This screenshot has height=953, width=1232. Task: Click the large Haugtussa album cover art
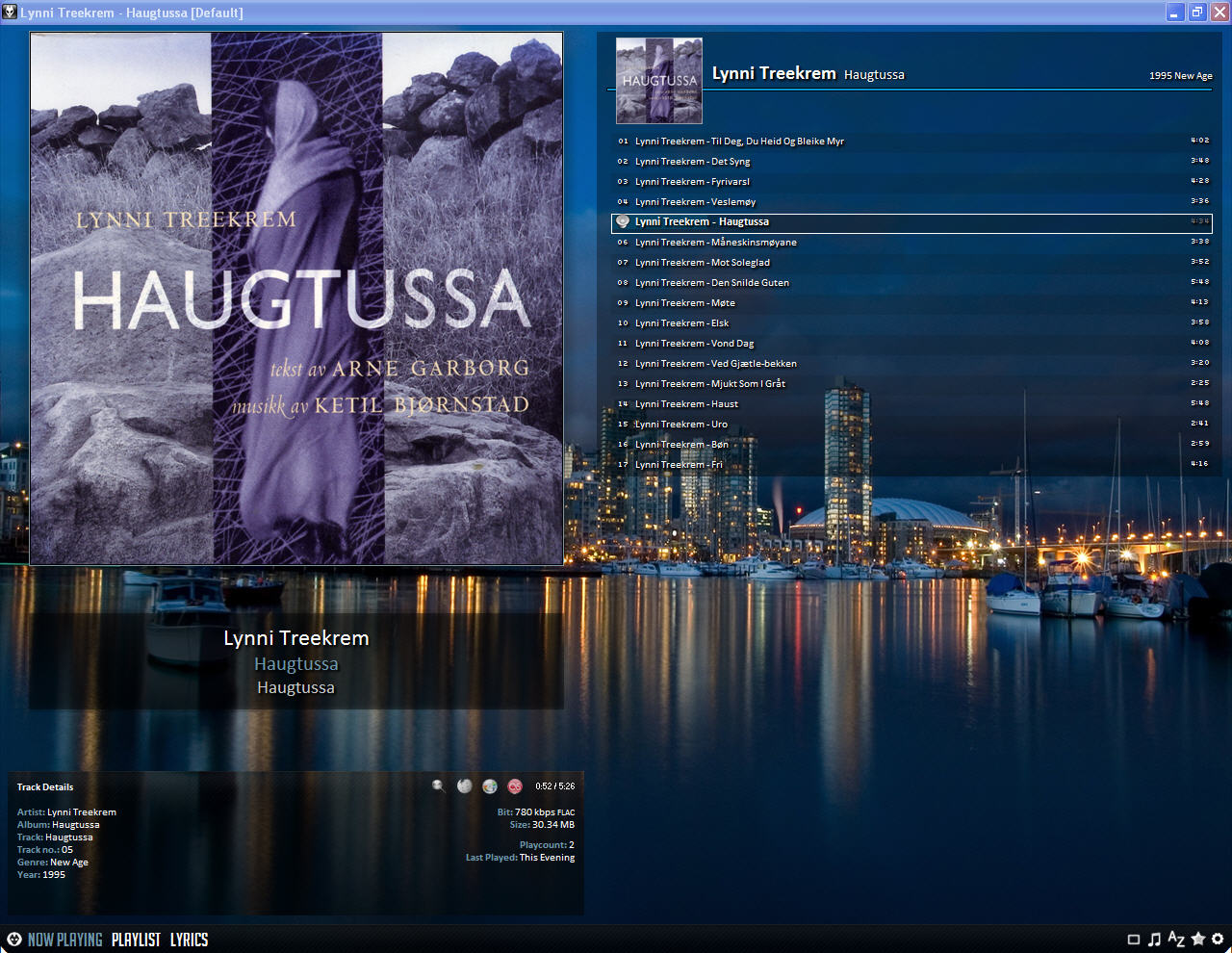click(296, 298)
